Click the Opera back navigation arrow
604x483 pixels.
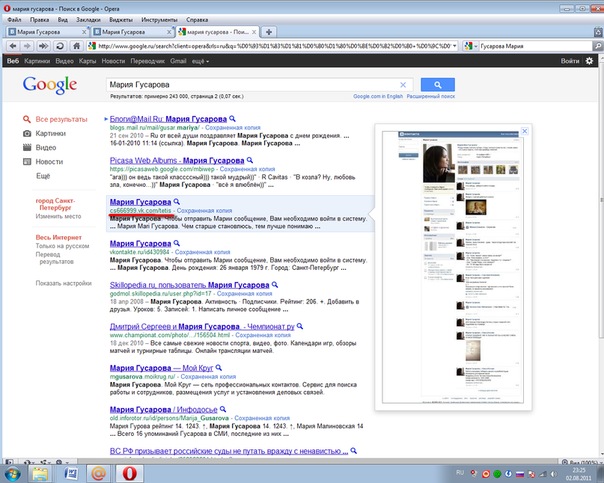(x=13, y=46)
